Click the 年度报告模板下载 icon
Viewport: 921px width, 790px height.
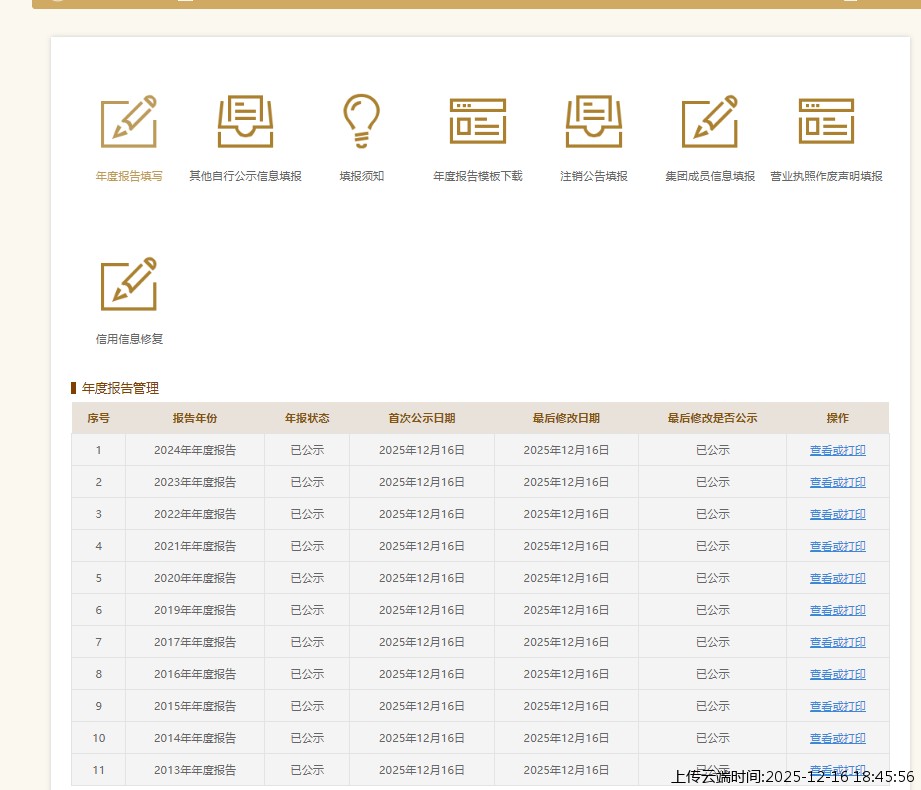tap(477, 122)
